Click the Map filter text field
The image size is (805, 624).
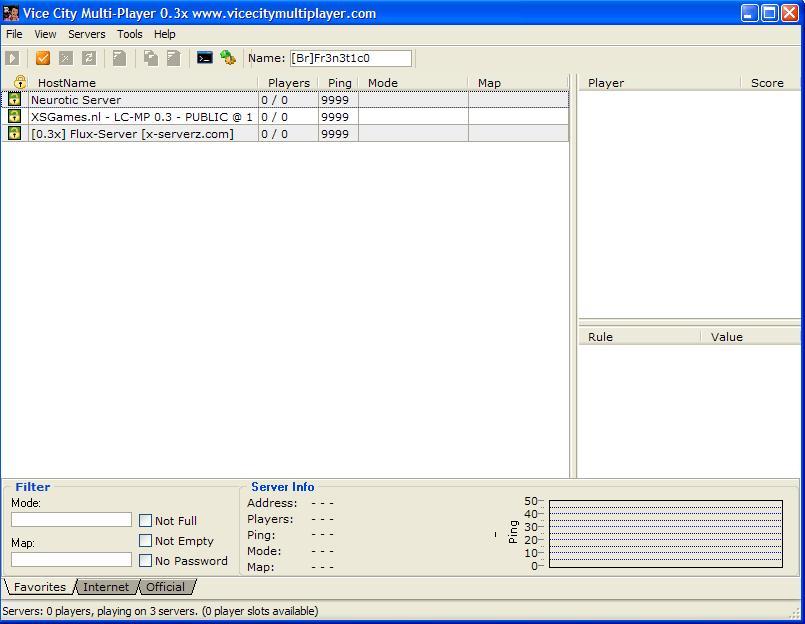[x=71, y=559]
